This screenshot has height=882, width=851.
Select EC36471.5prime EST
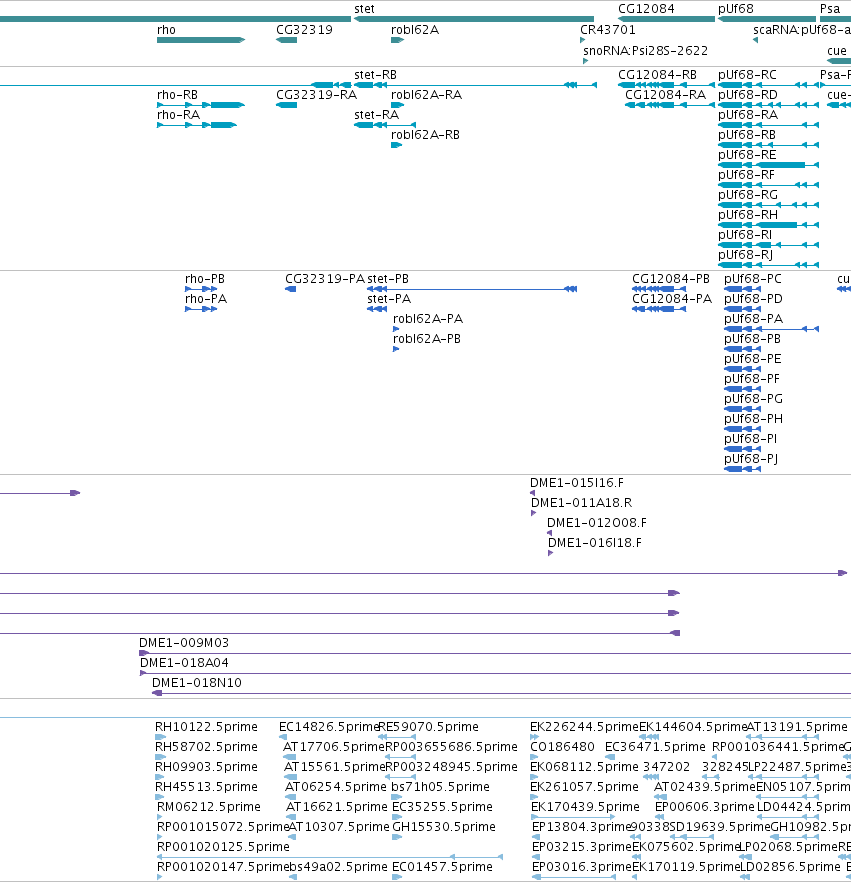click(610, 757)
